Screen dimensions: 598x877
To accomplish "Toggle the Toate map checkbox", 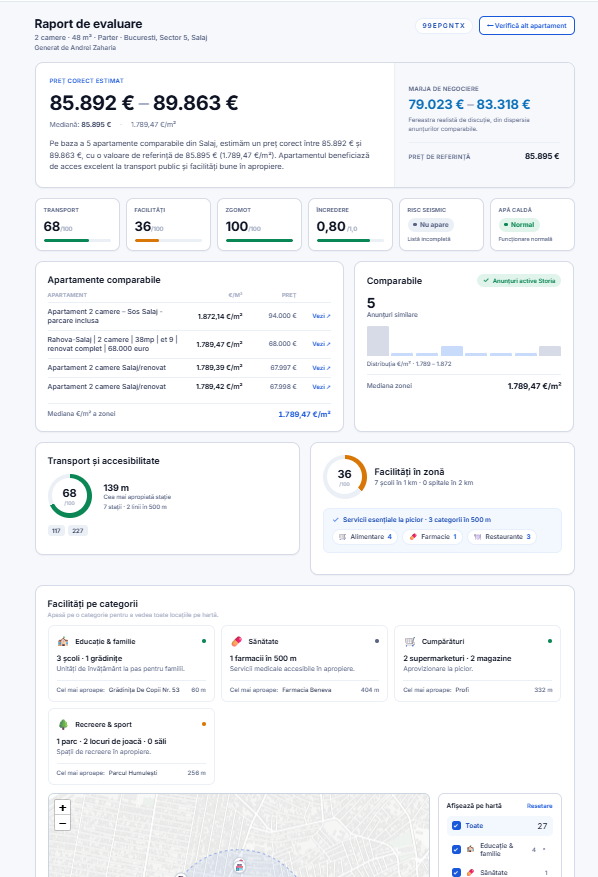I will click(456, 826).
